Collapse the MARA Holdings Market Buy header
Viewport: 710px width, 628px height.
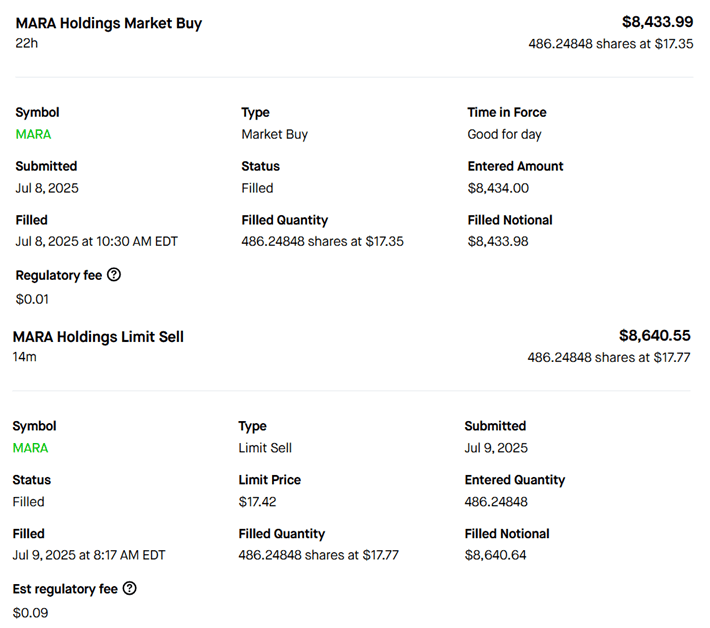click(109, 23)
